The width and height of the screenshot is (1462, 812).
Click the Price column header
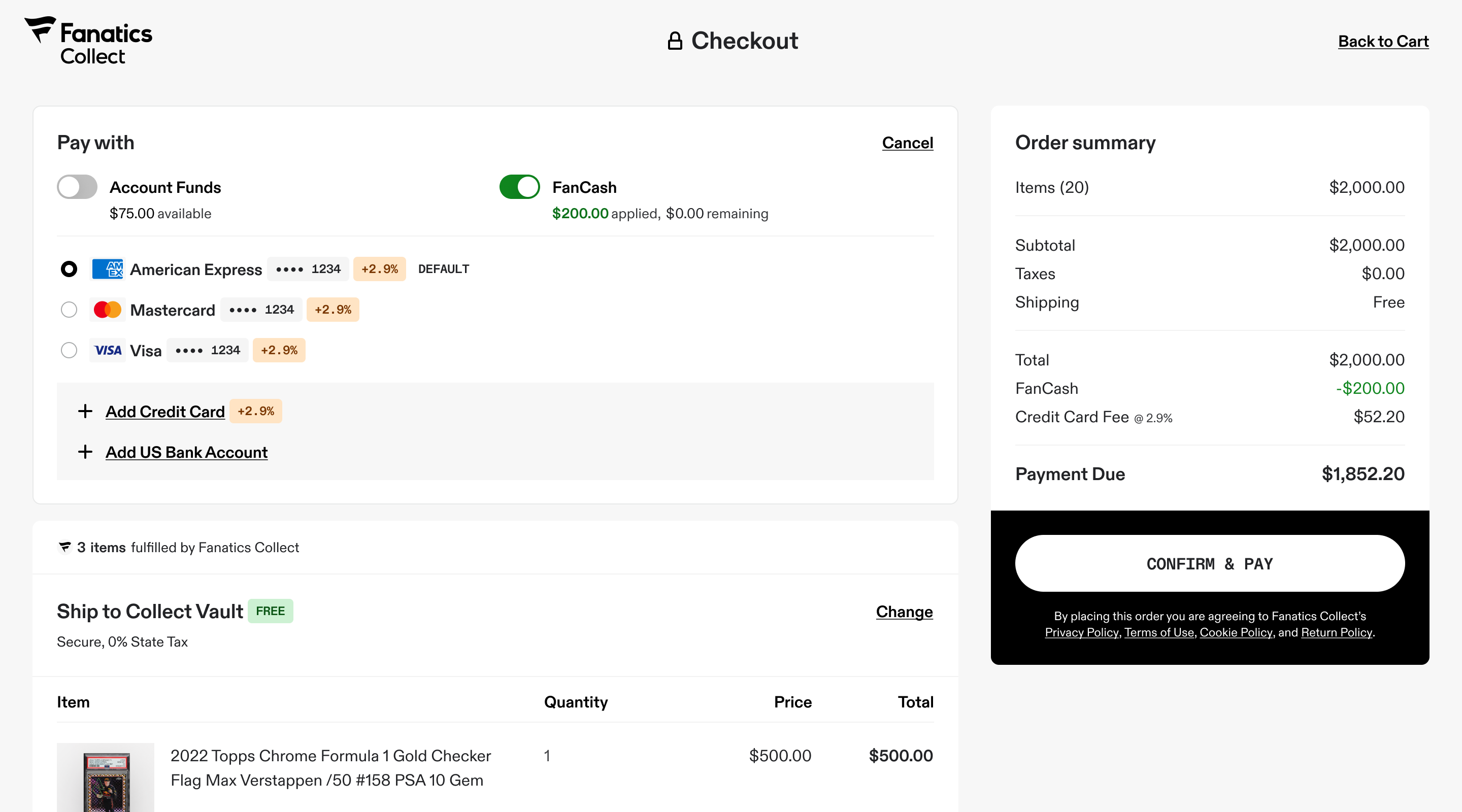pyautogui.click(x=793, y=702)
